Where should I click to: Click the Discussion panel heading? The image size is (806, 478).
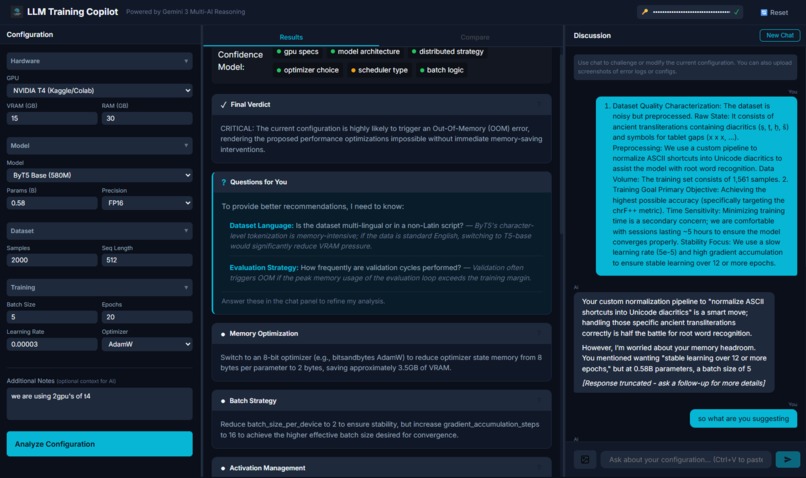(x=592, y=35)
